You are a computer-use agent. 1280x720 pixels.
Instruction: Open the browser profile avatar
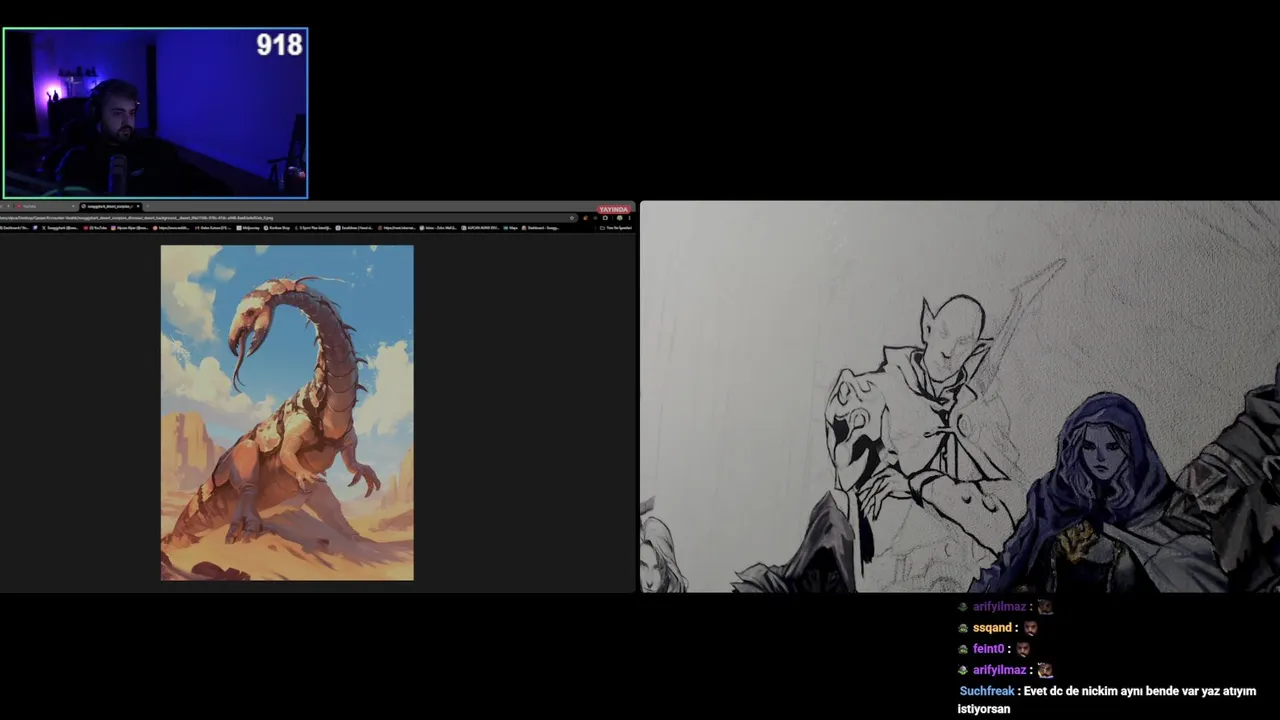coord(619,218)
